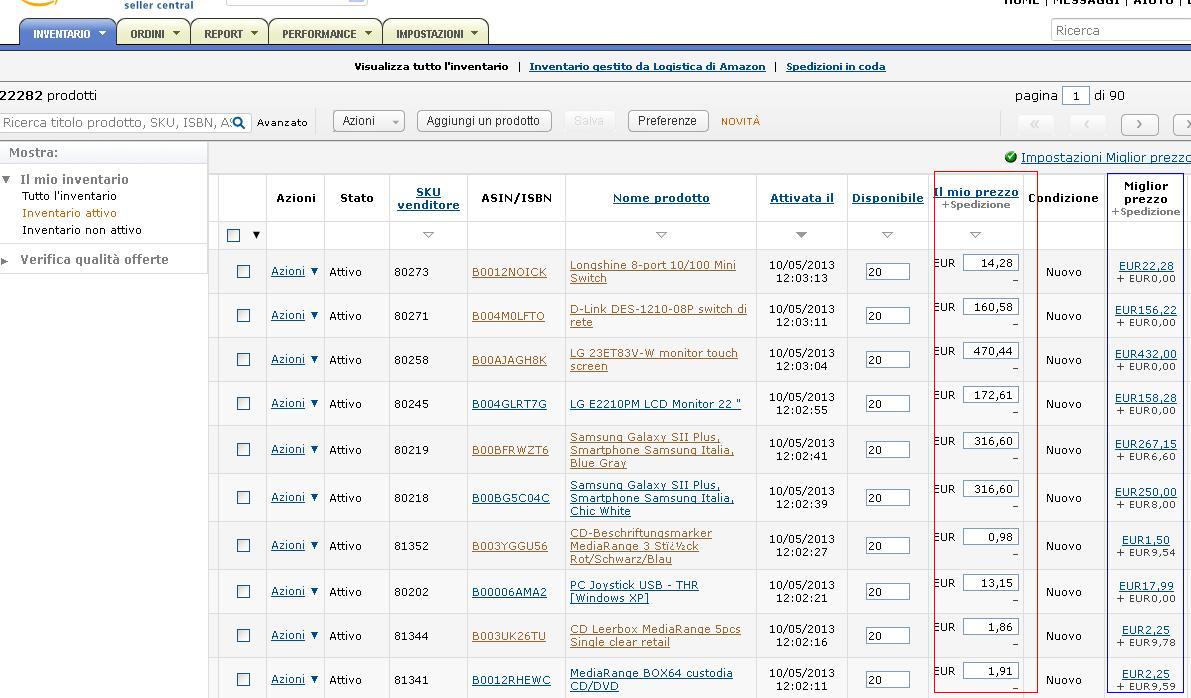Sort by Nome prodotto column

(x=661, y=198)
